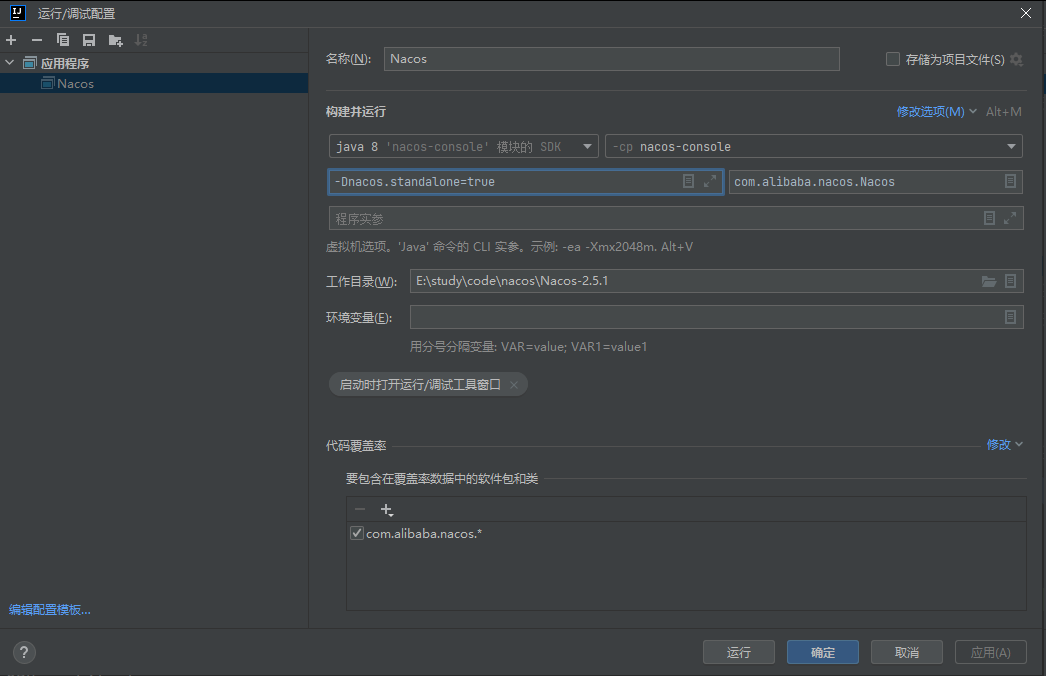The height and width of the screenshot is (676, 1046).
Task: Open the modify options dropdown
Action: [x=937, y=111]
